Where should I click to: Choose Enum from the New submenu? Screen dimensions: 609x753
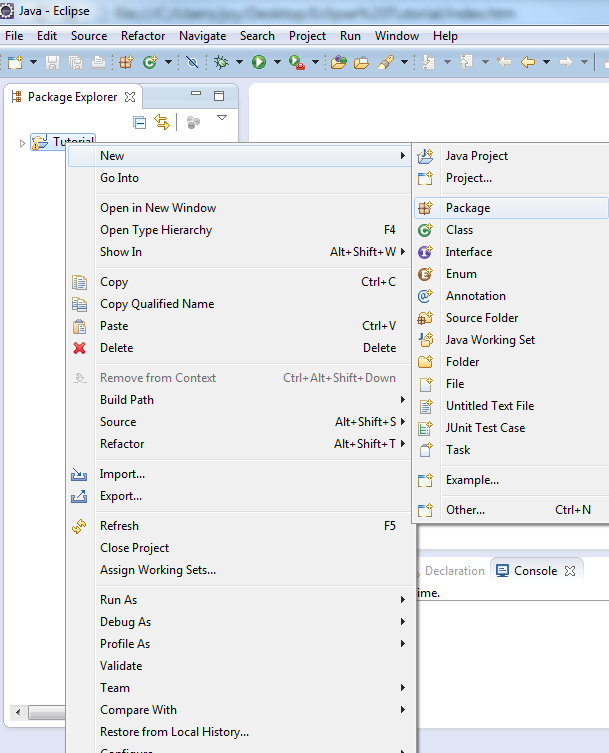click(x=511, y=274)
